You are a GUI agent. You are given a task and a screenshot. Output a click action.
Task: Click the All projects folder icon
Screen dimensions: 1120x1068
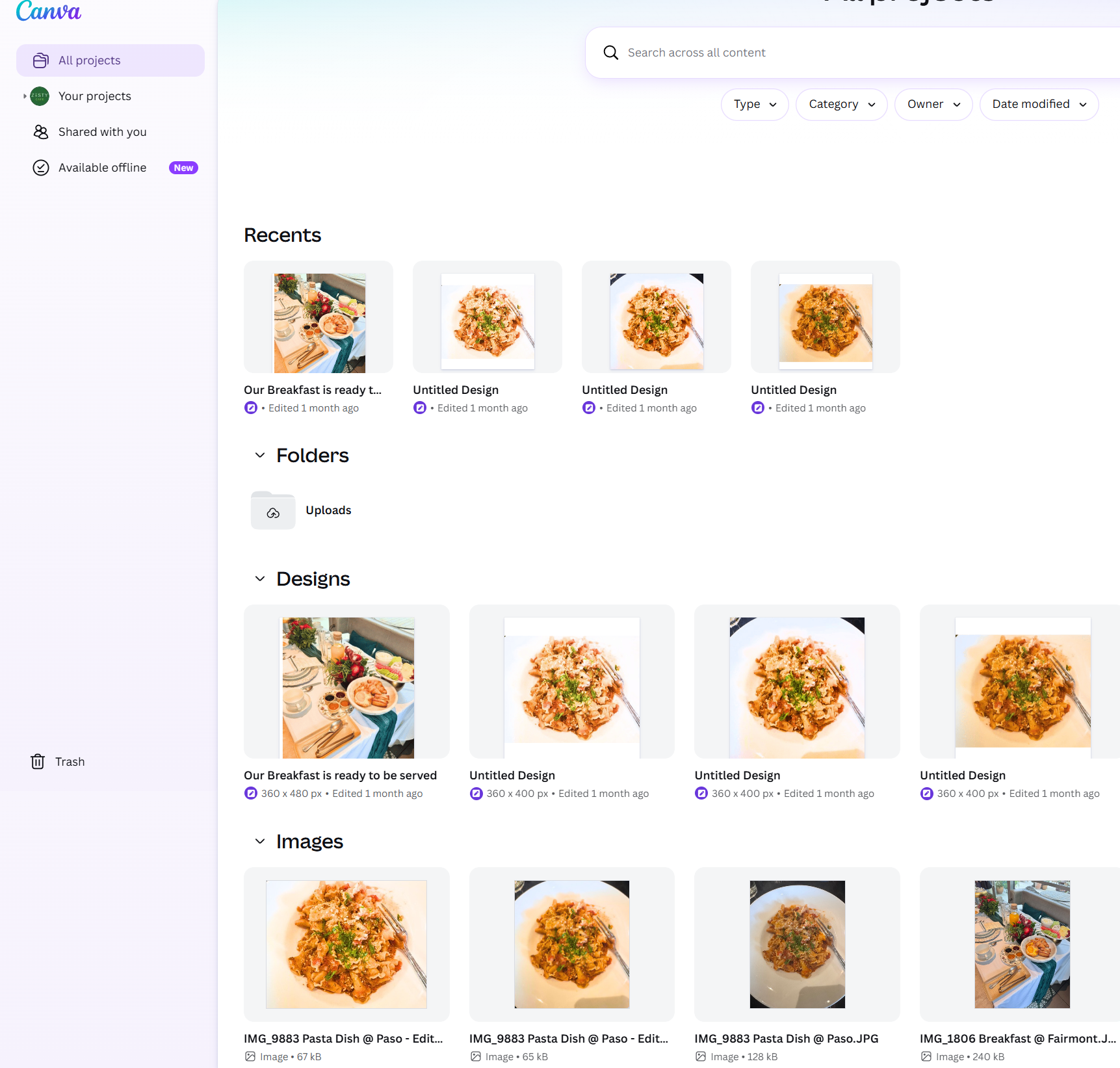[41, 60]
